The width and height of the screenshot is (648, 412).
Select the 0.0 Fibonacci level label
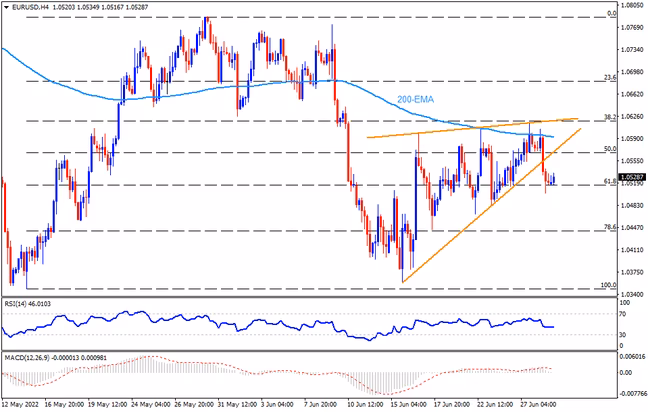[612, 13]
